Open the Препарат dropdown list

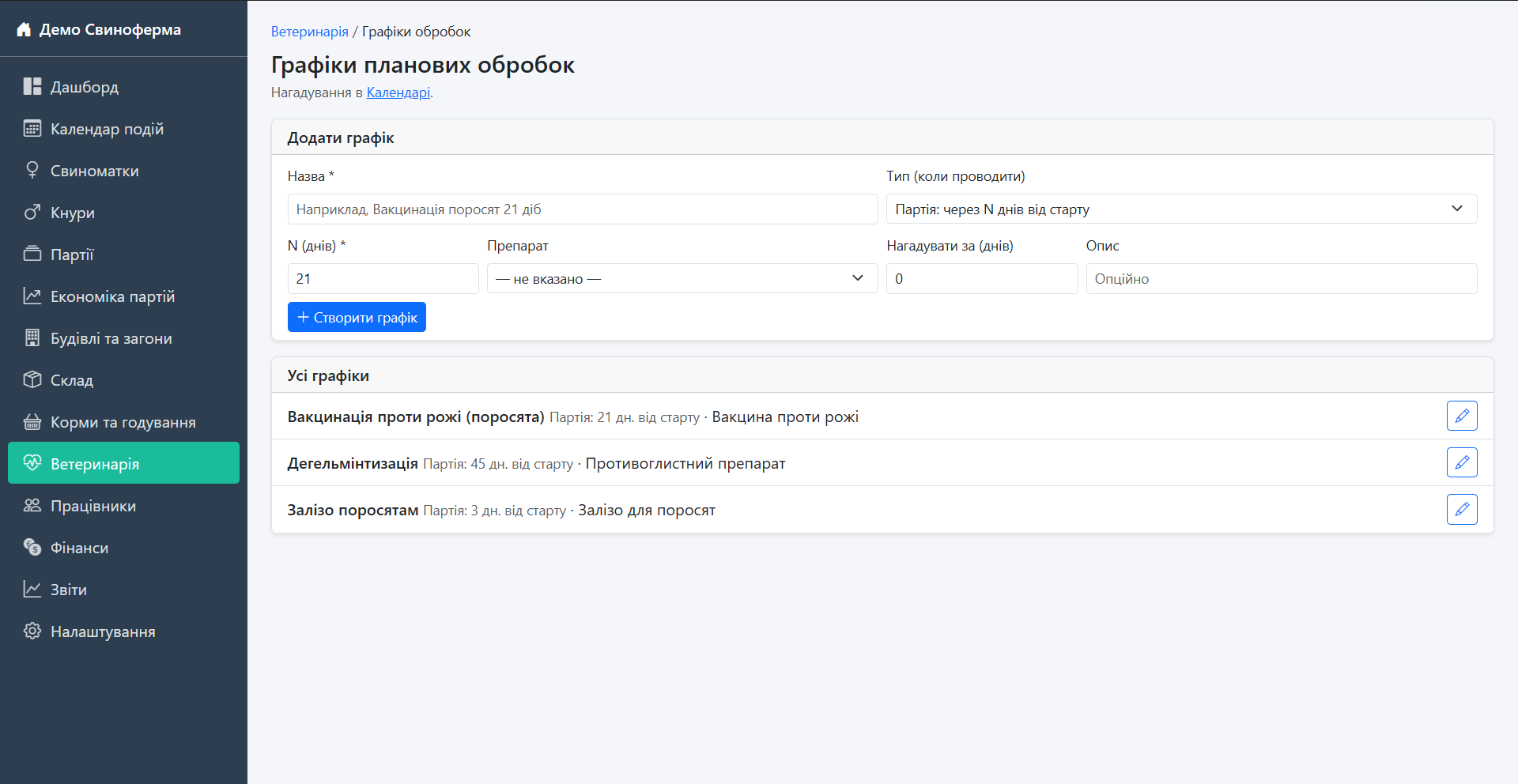(682, 279)
